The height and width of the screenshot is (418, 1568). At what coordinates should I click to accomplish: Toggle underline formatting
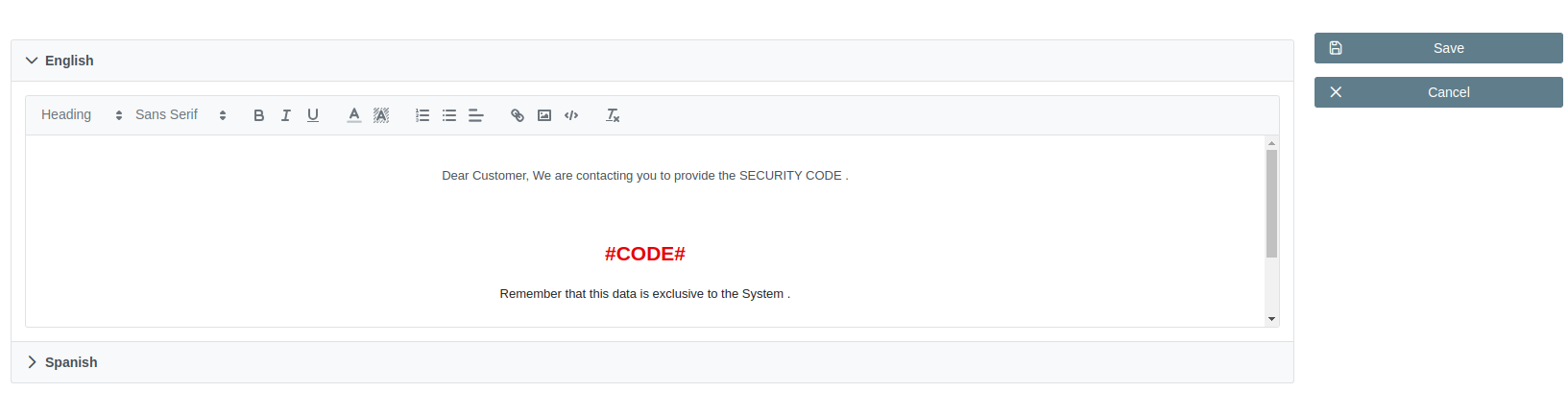[313, 115]
